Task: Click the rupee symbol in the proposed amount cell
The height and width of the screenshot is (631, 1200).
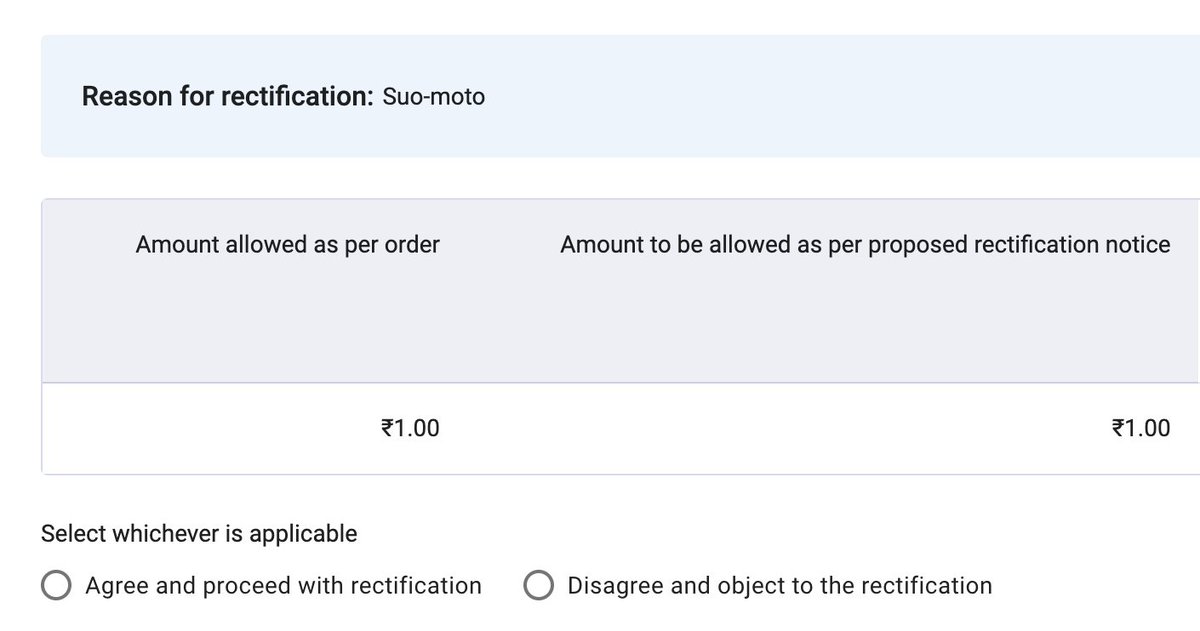Action: click(1116, 429)
